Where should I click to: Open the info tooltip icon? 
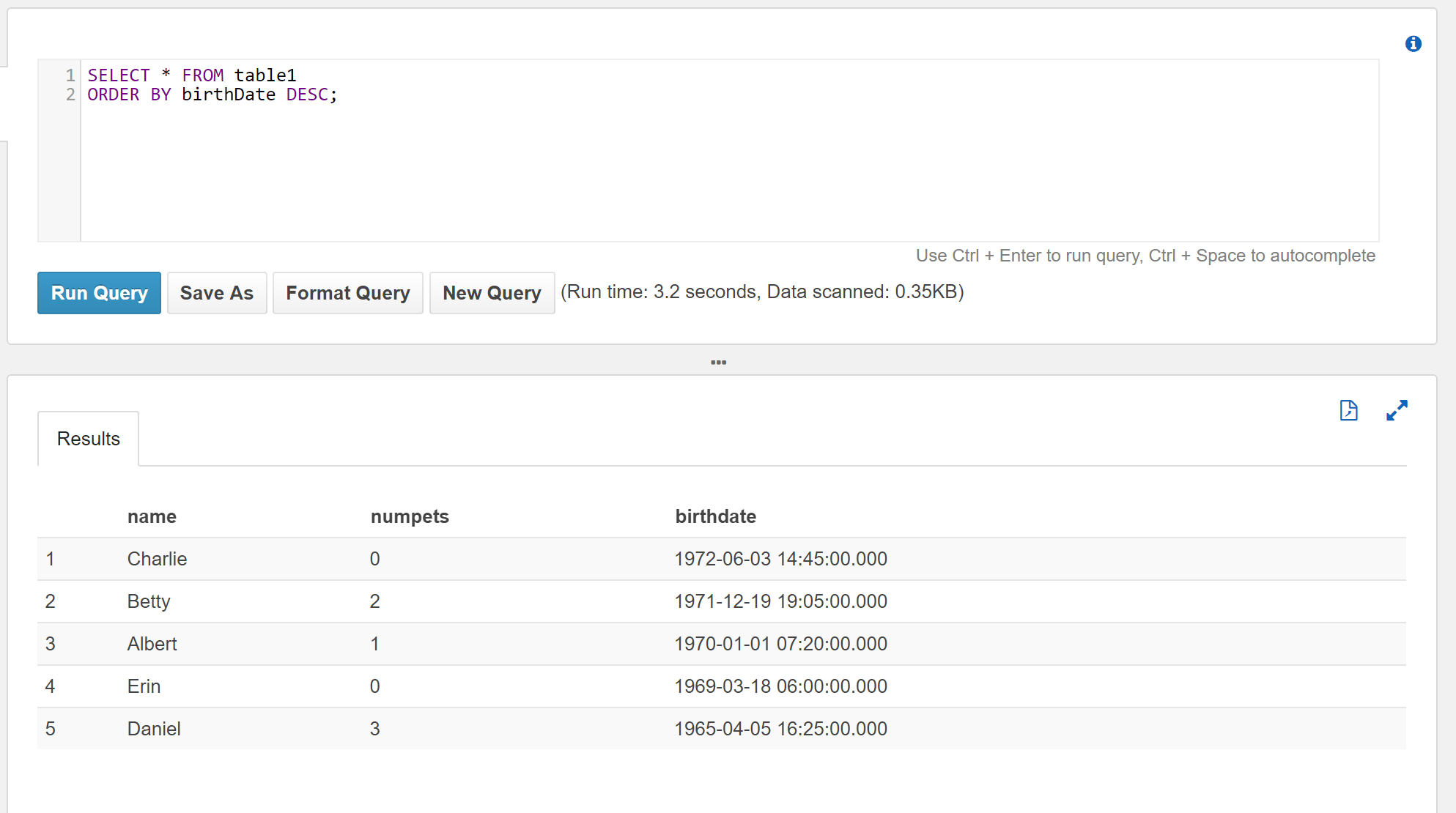pos(1413,43)
